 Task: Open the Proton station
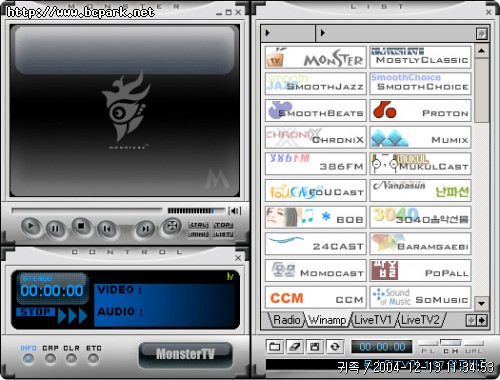(420, 110)
